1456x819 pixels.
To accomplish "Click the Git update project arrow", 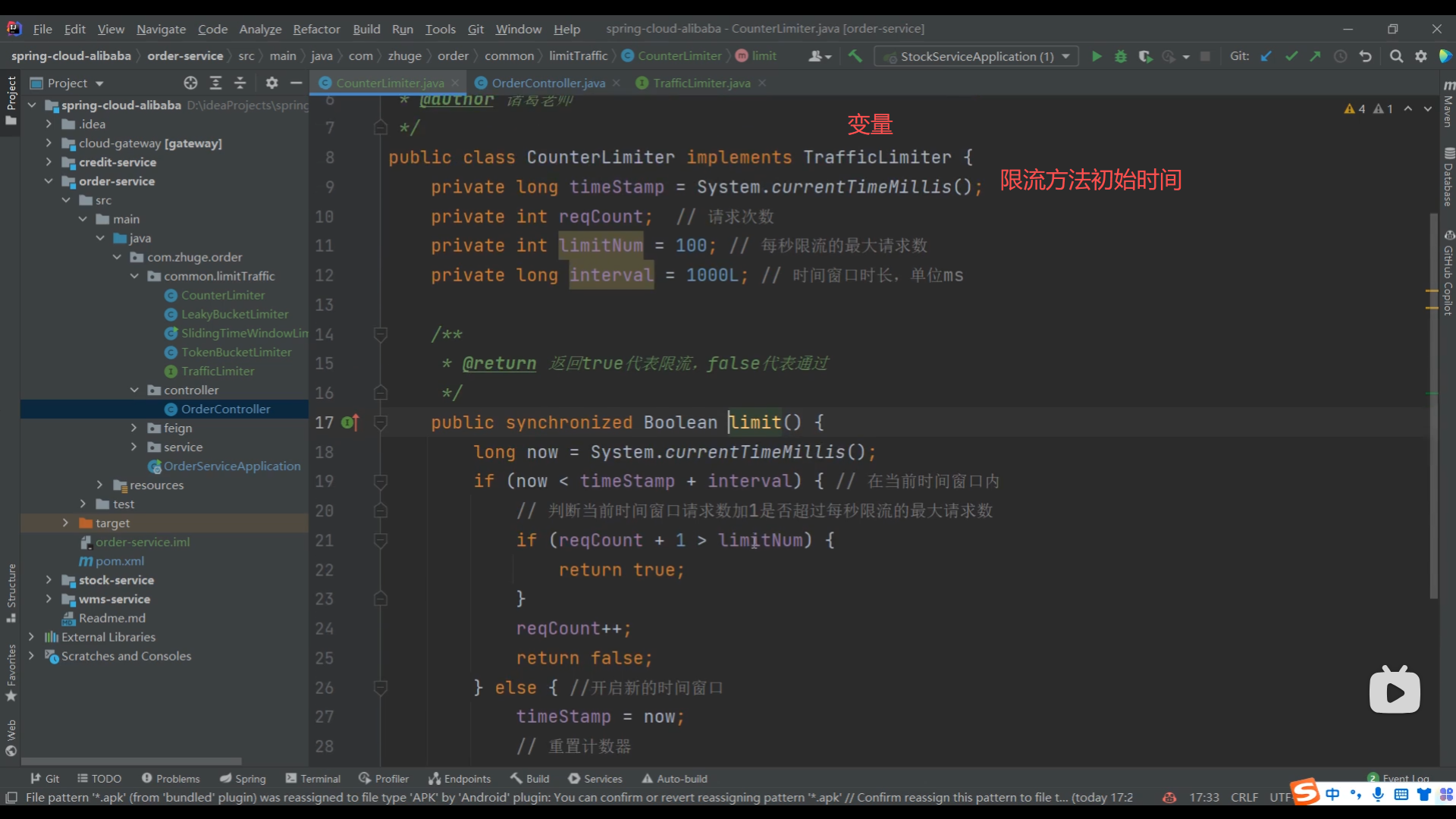I will click(1266, 56).
